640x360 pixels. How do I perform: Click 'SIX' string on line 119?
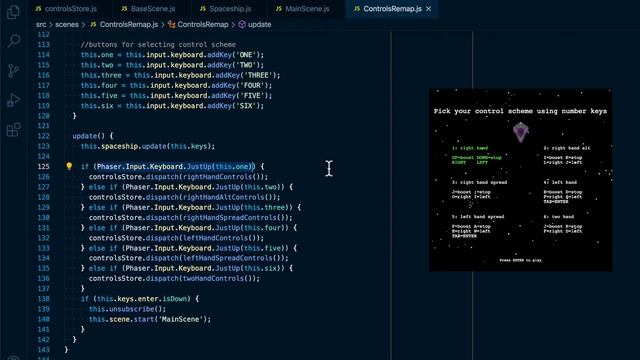pos(246,106)
